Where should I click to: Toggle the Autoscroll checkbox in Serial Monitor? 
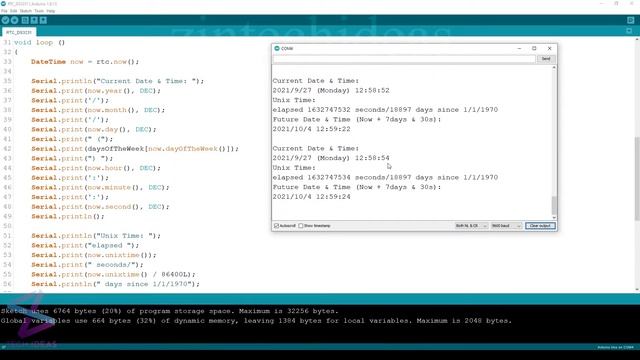(276, 226)
